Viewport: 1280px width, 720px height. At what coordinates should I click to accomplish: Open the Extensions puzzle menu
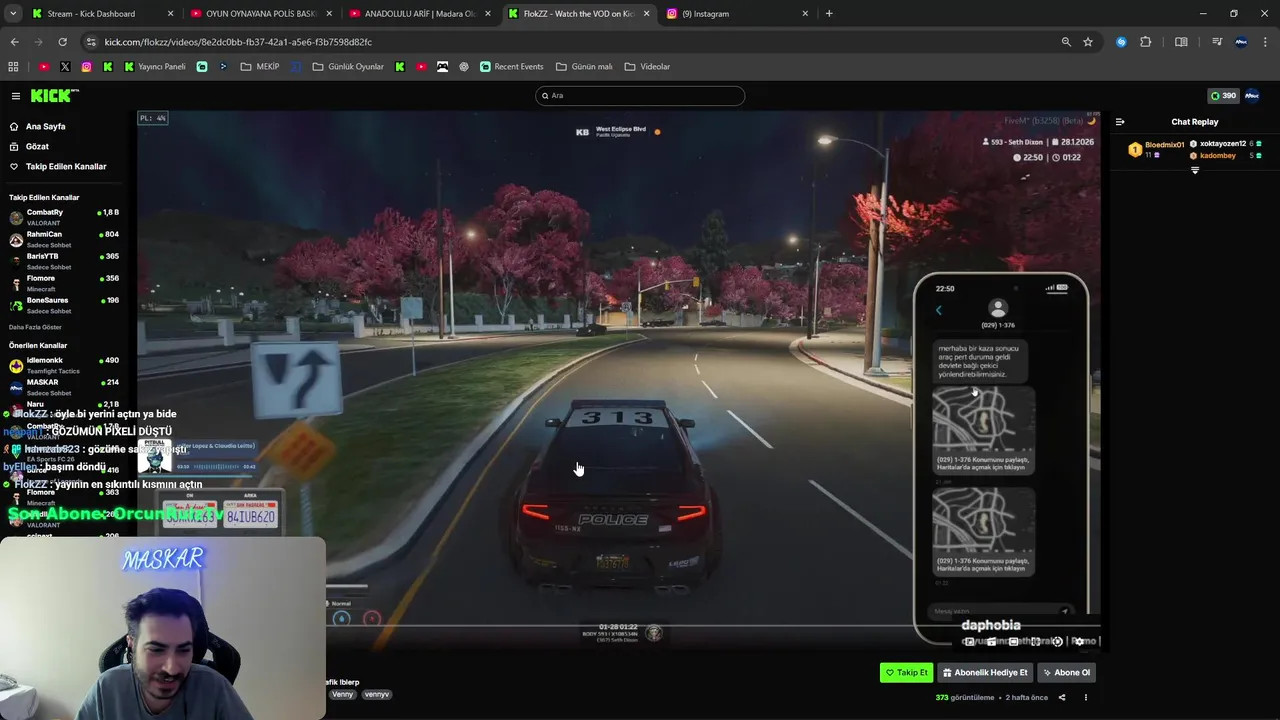pos(1146,42)
